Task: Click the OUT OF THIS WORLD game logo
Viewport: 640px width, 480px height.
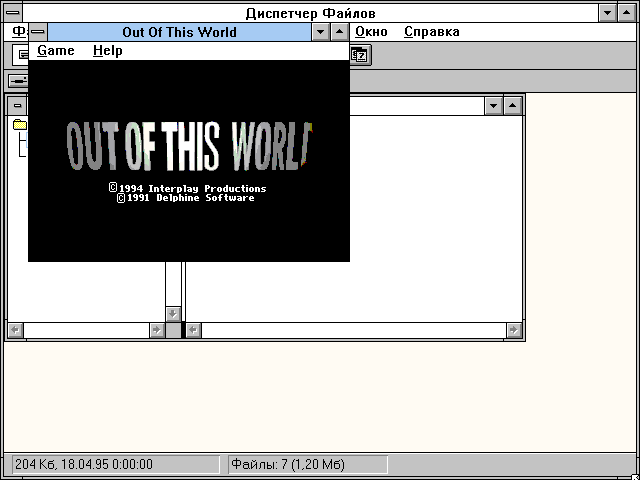Action: coord(189,146)
